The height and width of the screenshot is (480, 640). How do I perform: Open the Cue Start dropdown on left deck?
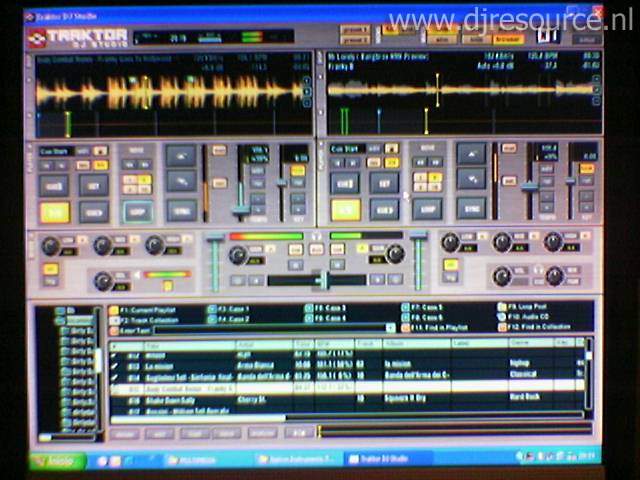(57, 151)
